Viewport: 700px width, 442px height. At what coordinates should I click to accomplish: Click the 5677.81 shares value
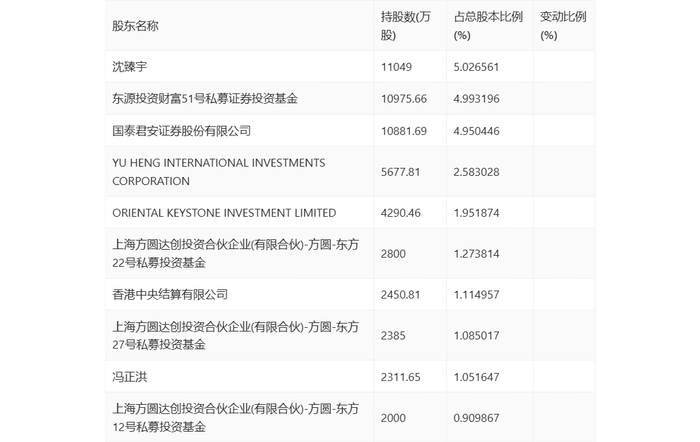pyautogui.click(x=400, y=172)
